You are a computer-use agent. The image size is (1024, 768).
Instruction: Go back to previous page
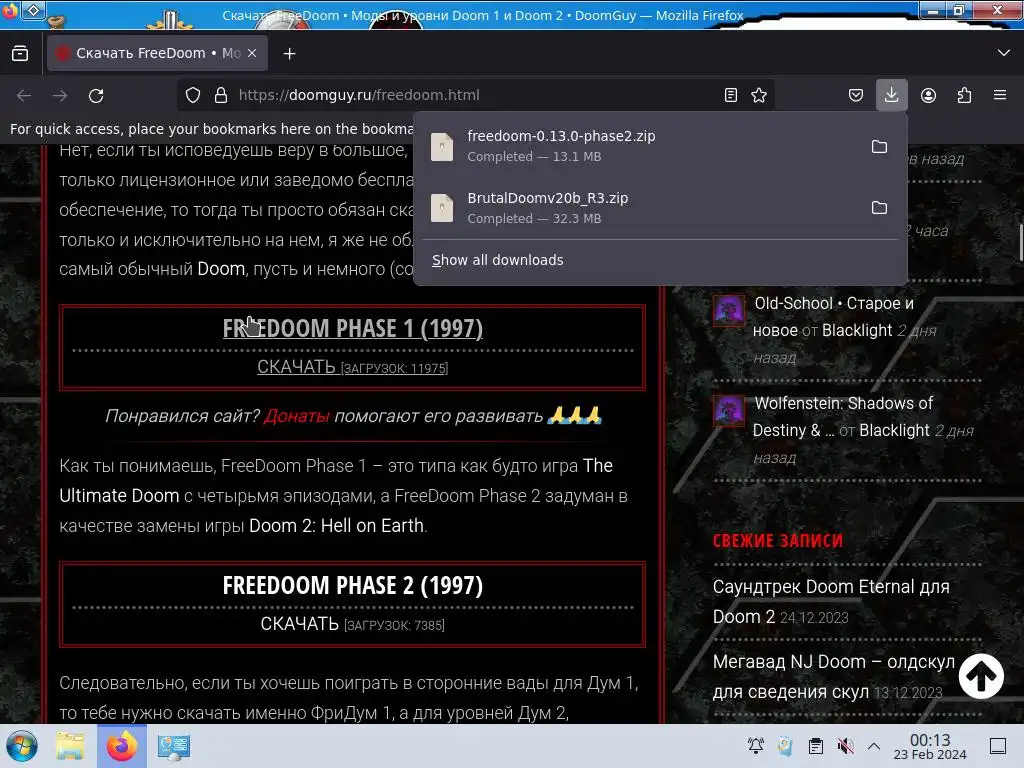(24, 95)
